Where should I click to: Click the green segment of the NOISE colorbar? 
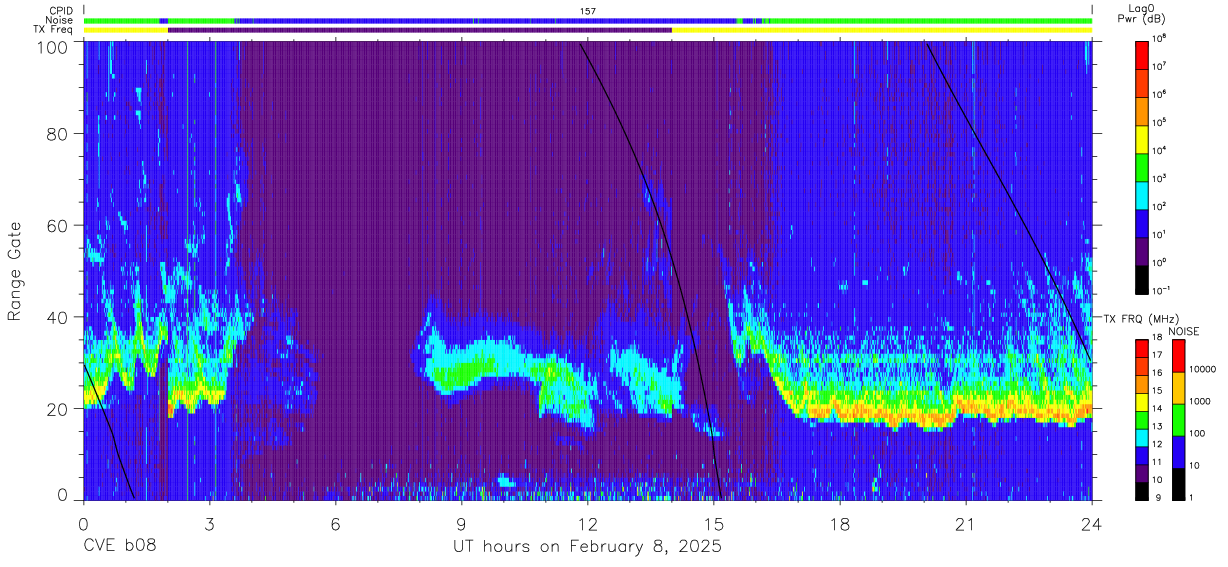1178,419
